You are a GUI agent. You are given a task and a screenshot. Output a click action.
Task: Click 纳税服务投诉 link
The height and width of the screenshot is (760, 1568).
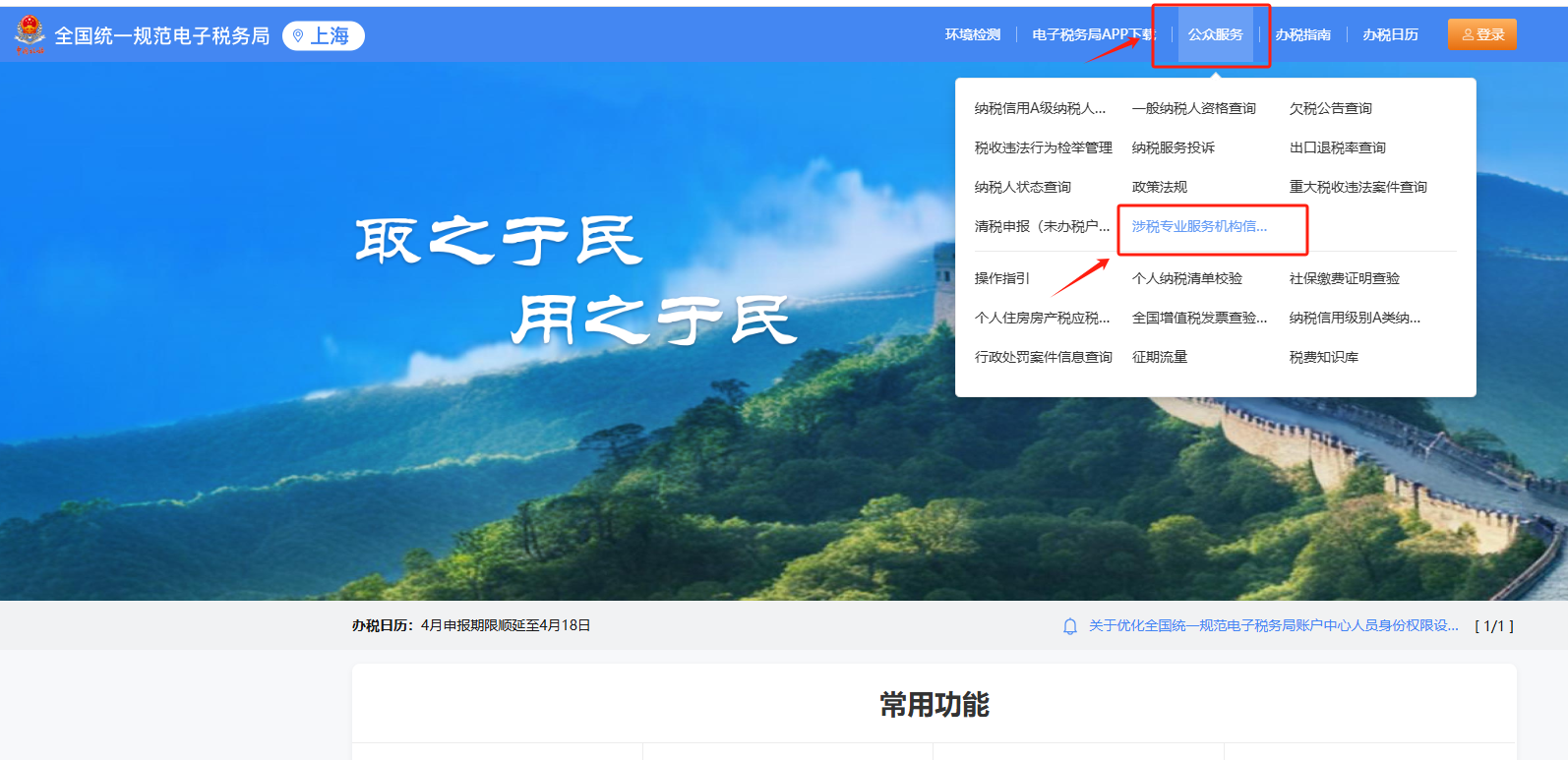pyautogui.click(x=1173, y=147)
